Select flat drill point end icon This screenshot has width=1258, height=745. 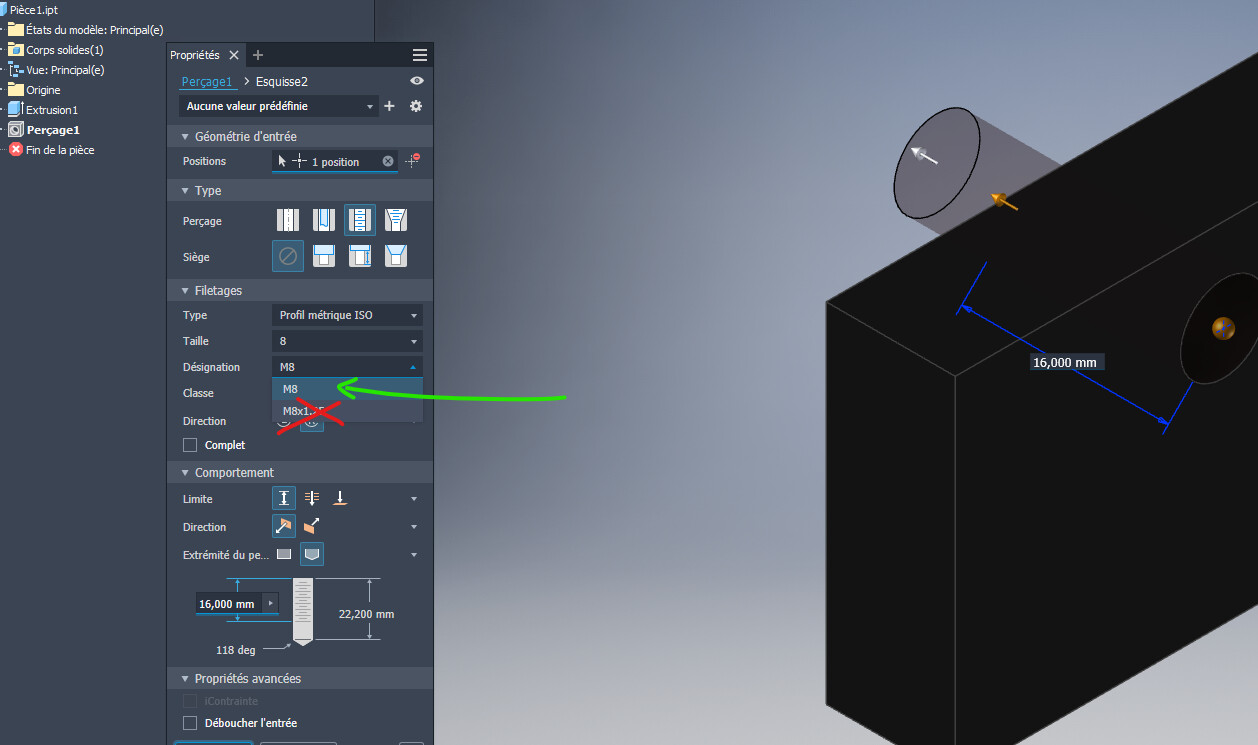click(x=284, y=554)
